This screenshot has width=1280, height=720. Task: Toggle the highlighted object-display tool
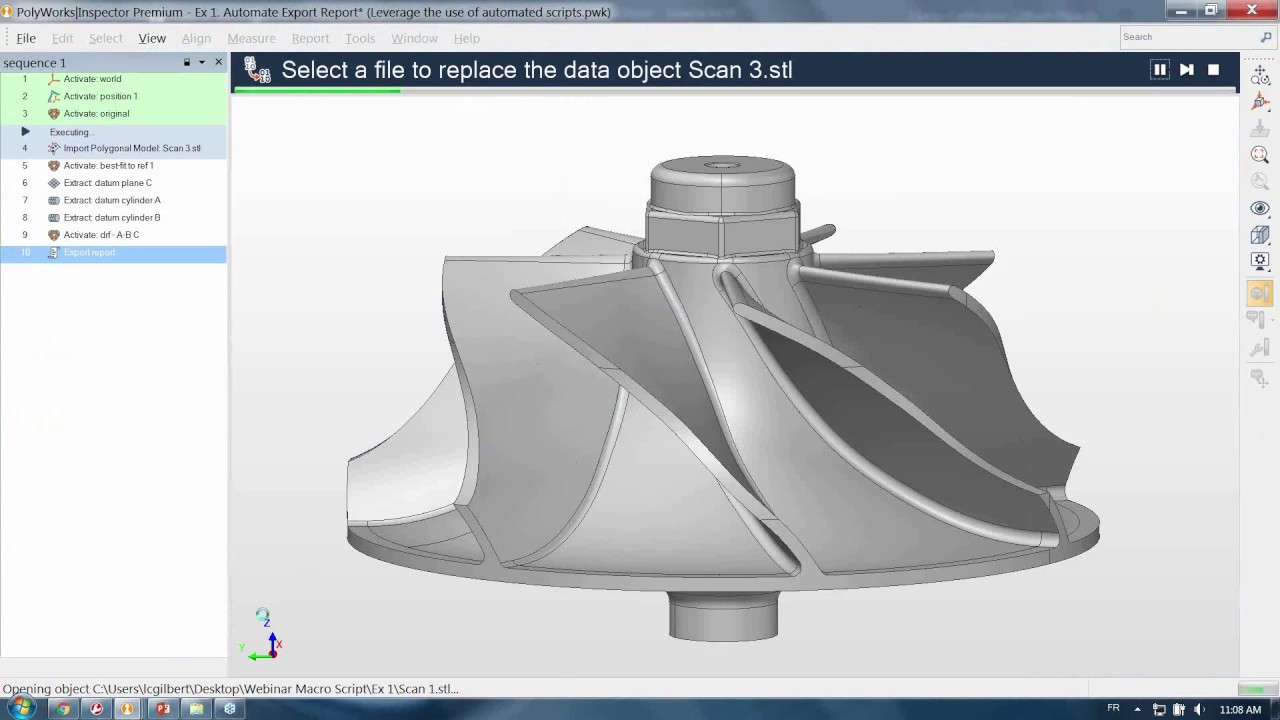coord(1260,293)
